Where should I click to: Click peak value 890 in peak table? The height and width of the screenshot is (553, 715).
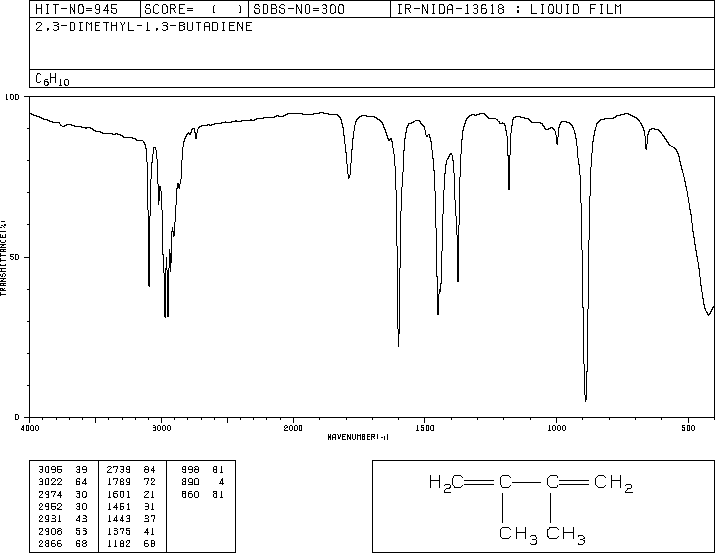pyautogui.click(x=190, y=482)
